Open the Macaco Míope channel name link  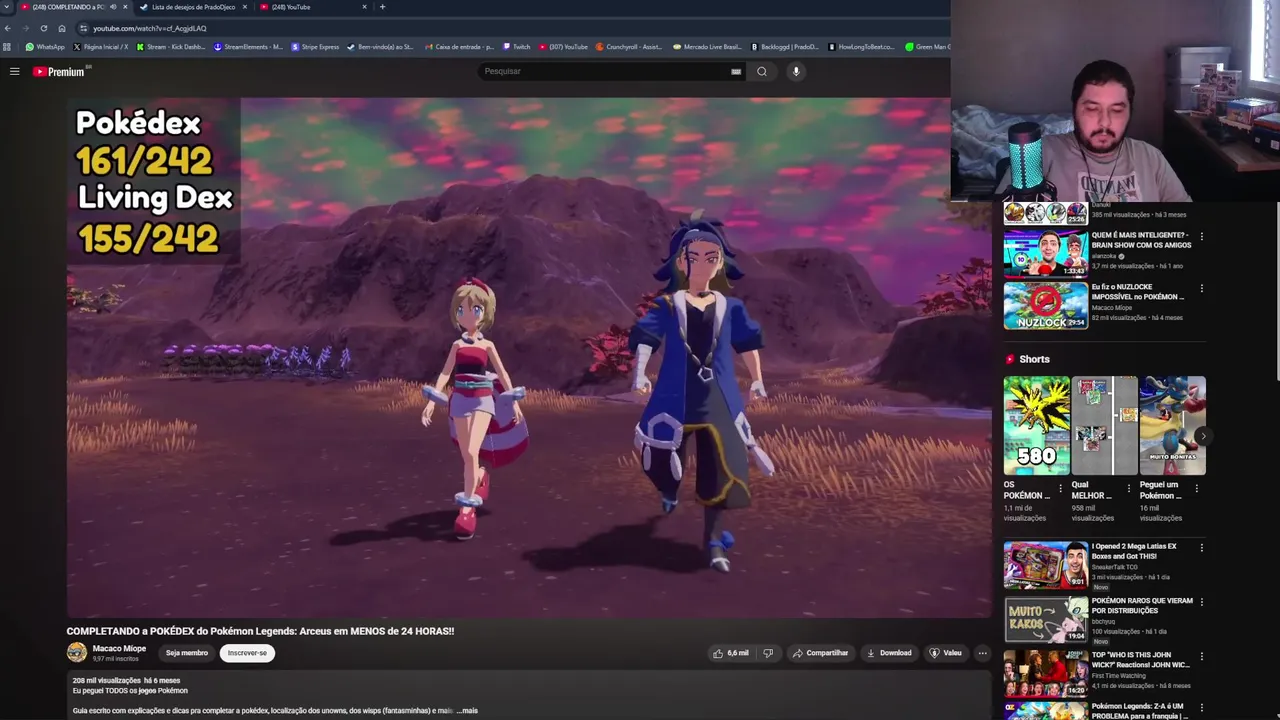point(119,648)
